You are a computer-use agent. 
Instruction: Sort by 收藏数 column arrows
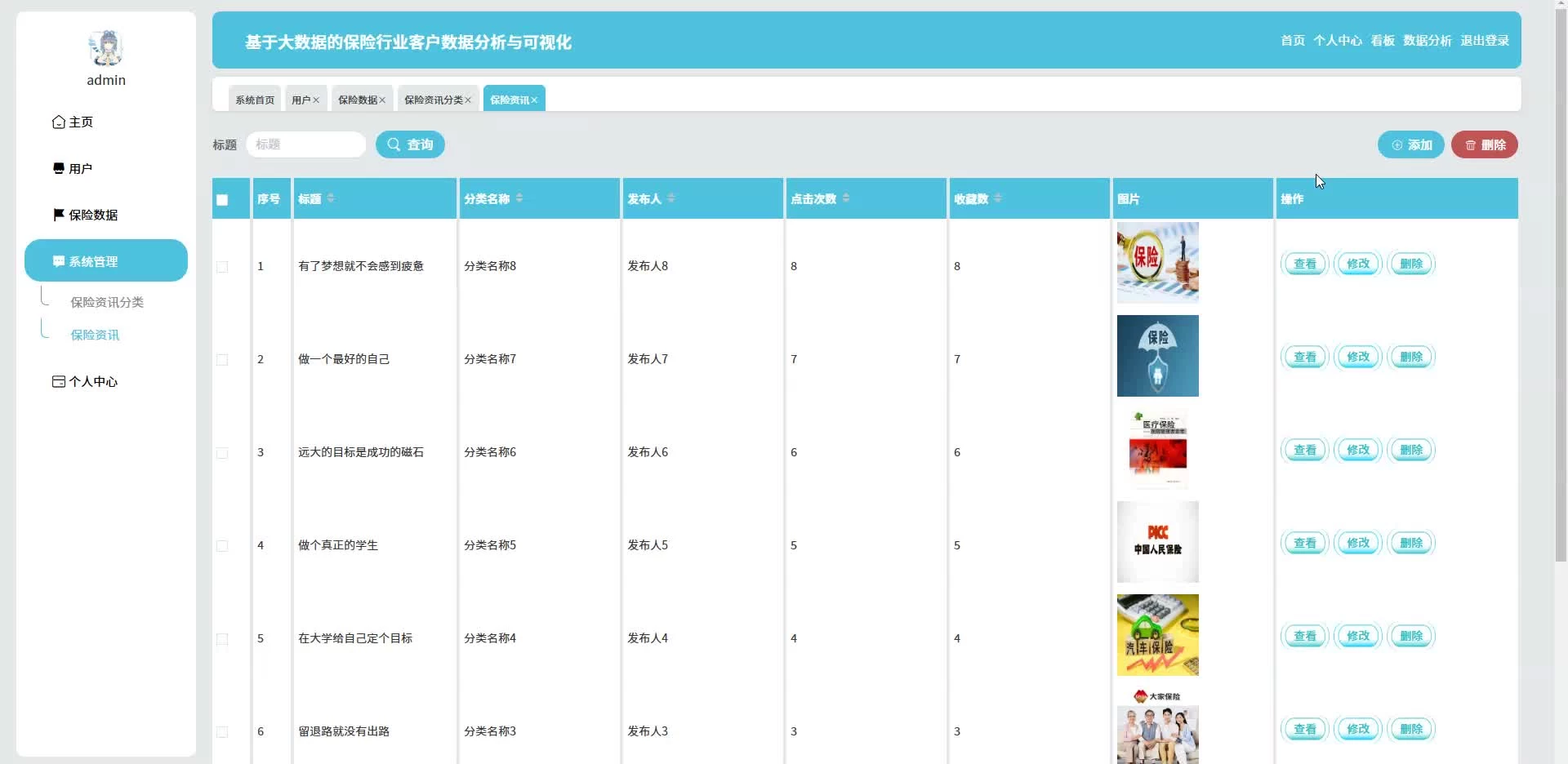point(998,198)
